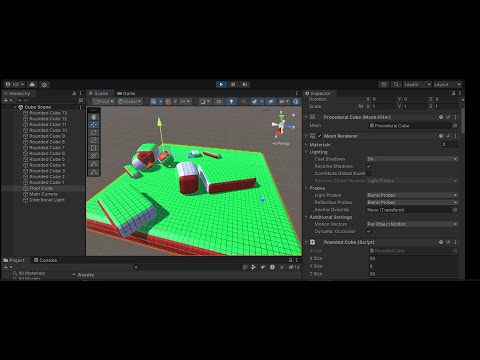Switch to the Game tab
This screenshot has width=480, height=360.
click(x=126, y=93)
